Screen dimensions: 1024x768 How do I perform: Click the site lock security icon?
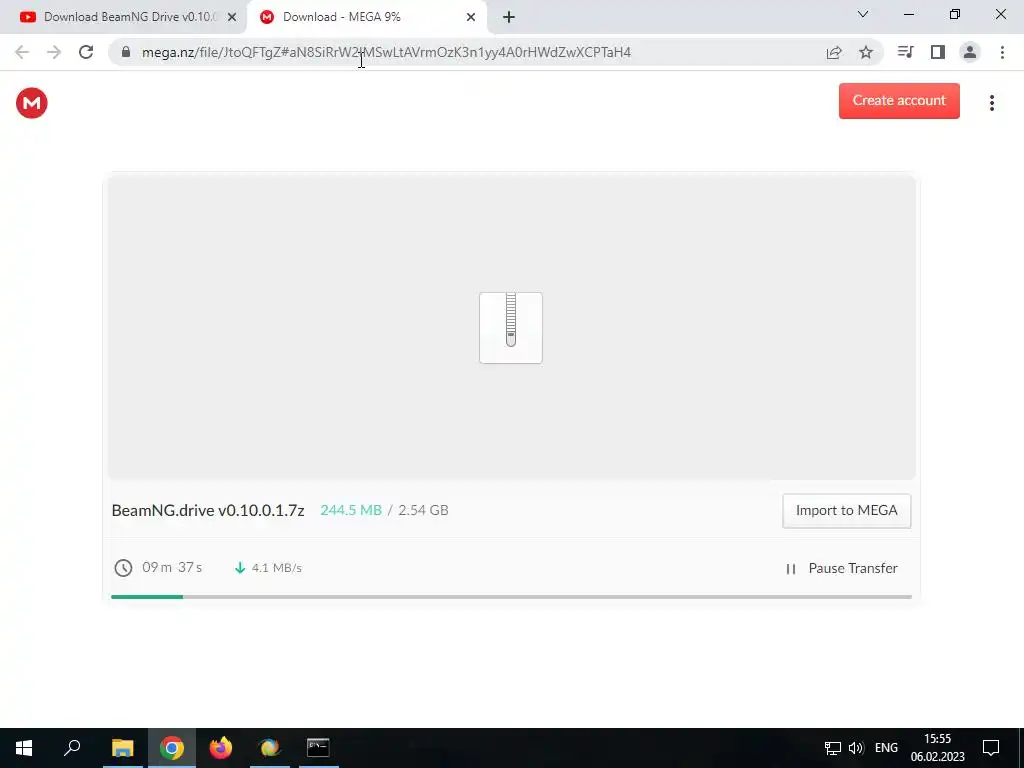pyautogui.click(x=126, y=52)
